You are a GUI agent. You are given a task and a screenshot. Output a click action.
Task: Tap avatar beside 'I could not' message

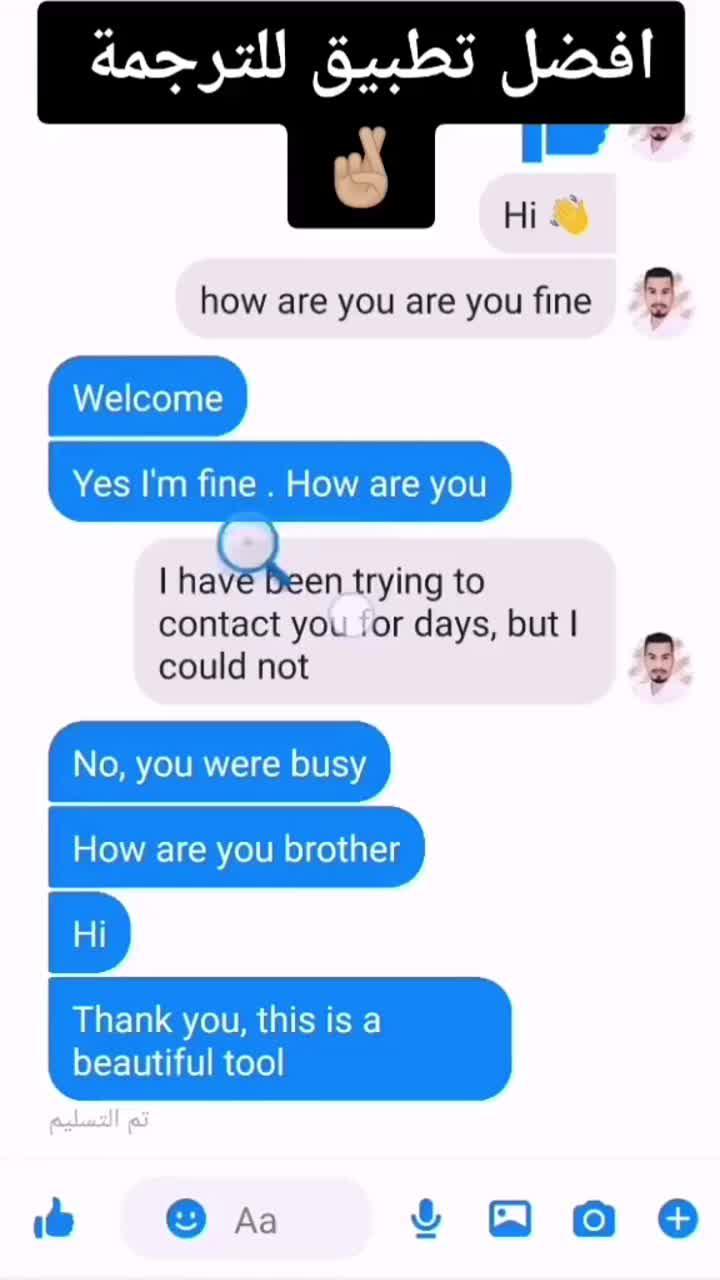(x=659, y=665)
